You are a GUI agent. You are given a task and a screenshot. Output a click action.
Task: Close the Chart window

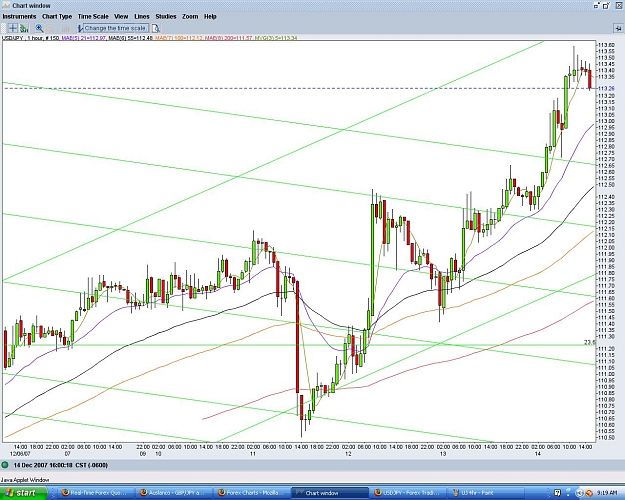[x=617, y=6]
